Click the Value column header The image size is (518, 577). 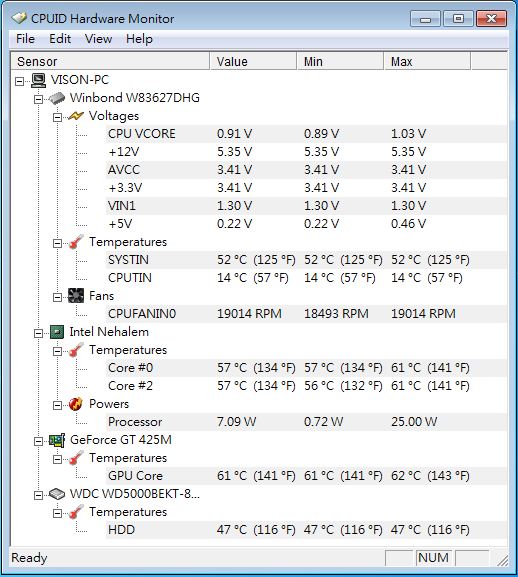(253, 61)
